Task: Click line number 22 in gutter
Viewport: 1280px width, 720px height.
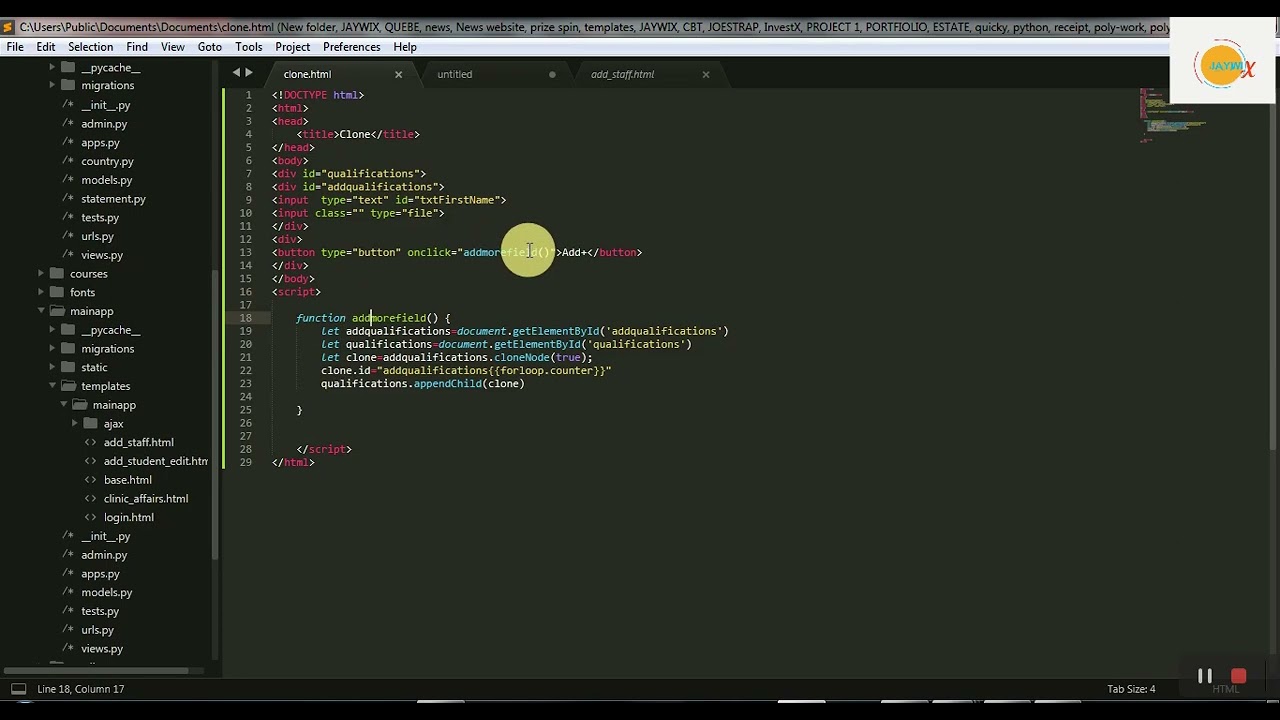Action: 246,370
